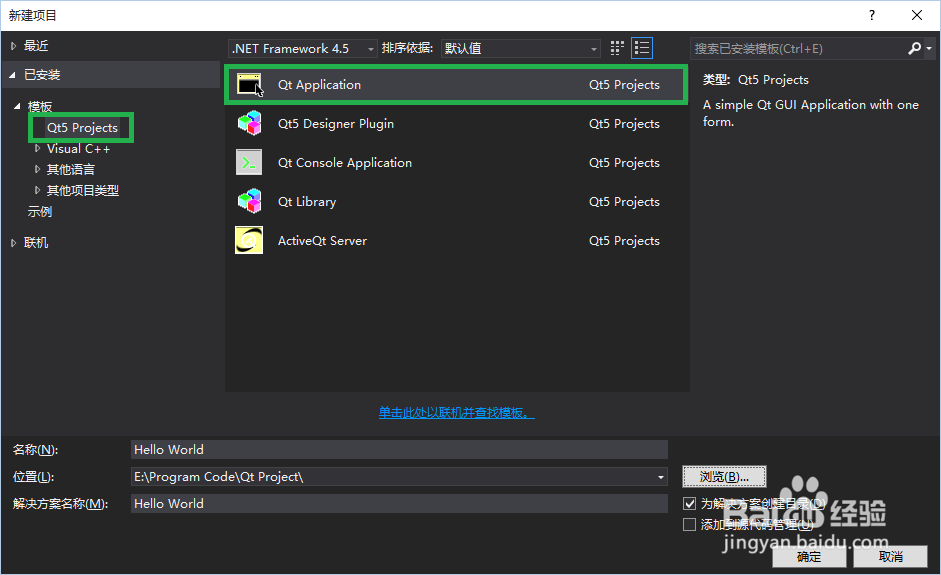
Task: Click the solution name input field
Action: 399,504
